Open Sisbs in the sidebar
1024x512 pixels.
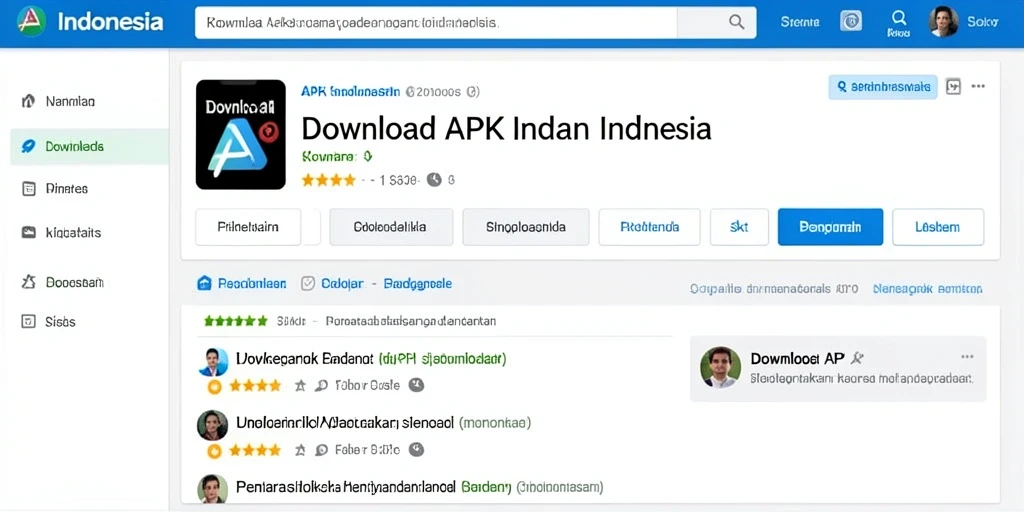click(89, 321)
